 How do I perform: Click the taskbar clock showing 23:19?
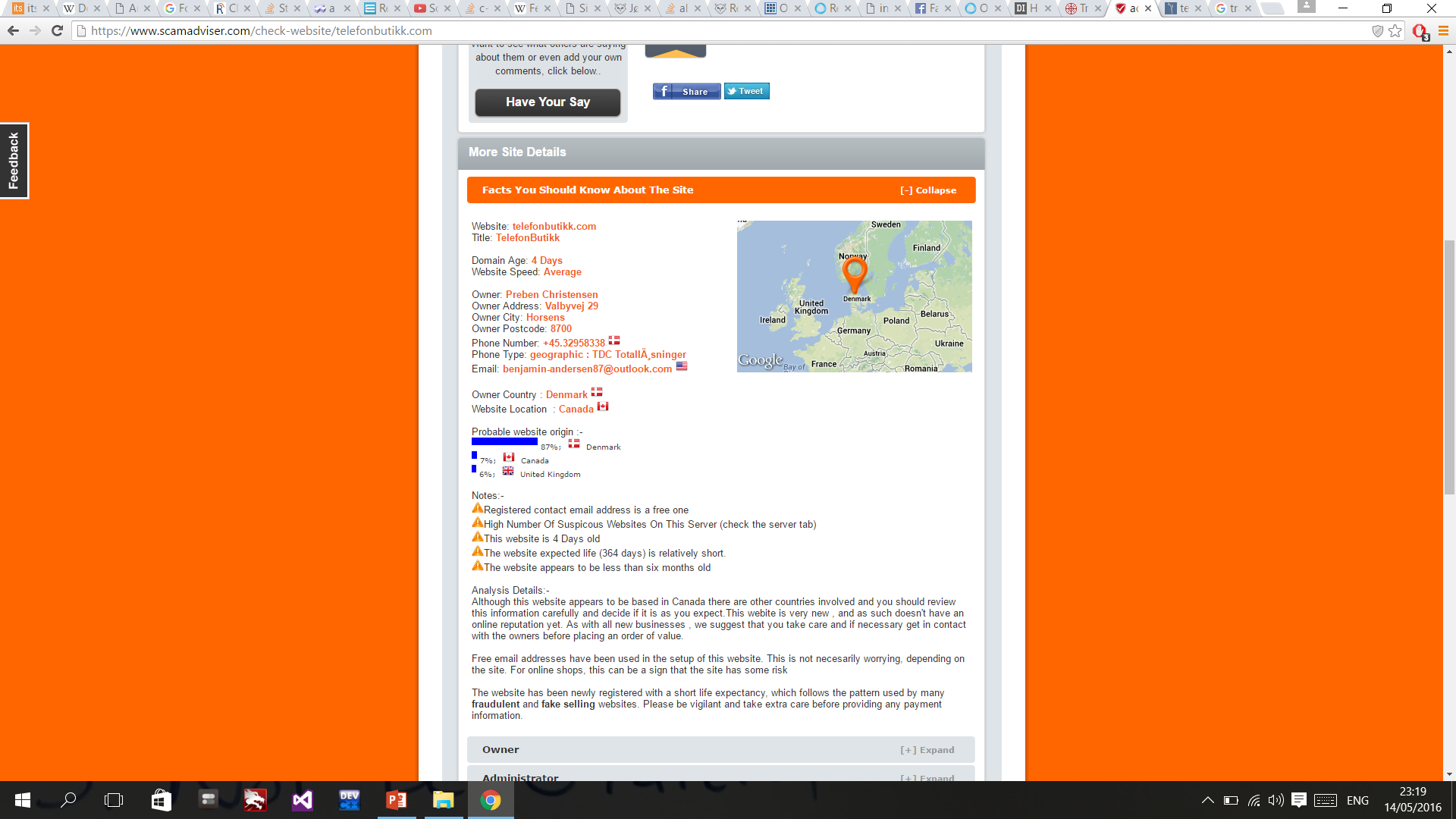pyautogui.click(x=1413, y=800)
